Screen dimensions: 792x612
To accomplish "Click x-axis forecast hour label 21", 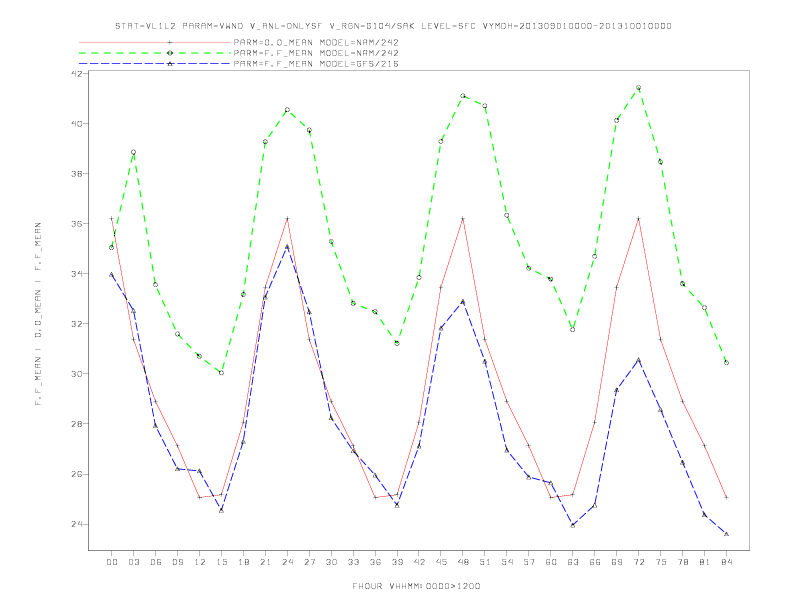I will pos(265,562).
